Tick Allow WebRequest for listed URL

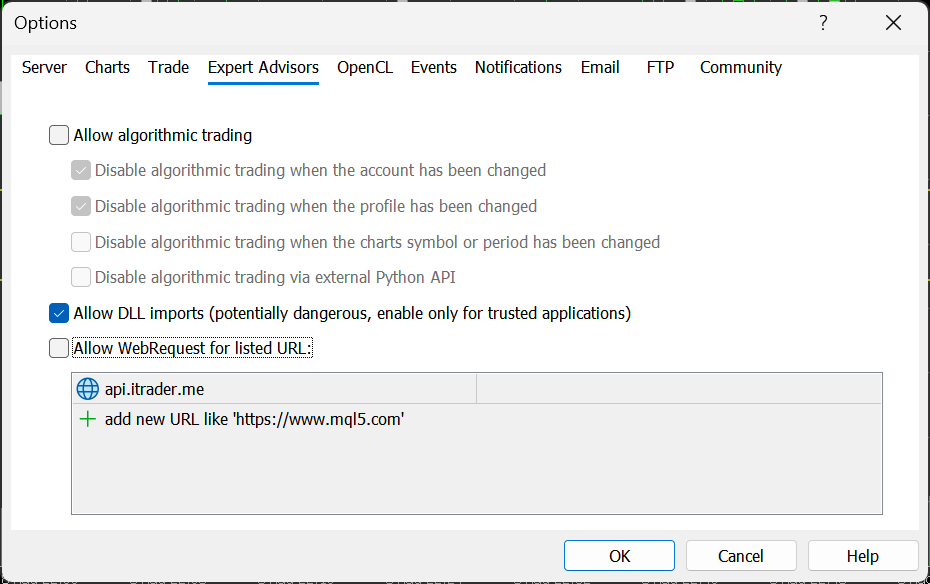pyautogui.click(x=59, y=348)
